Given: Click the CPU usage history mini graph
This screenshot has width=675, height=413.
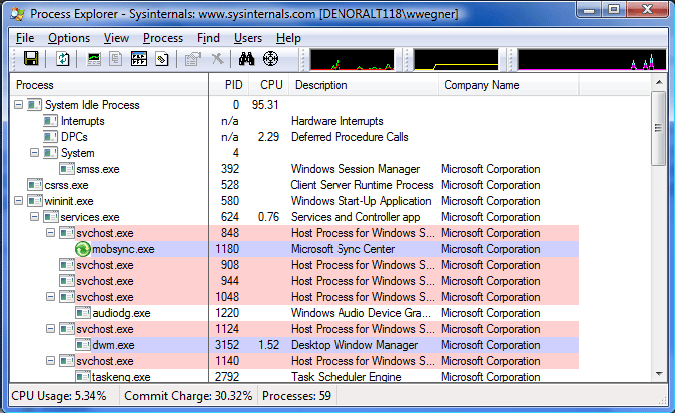Looking at the screenshot, I should pyautogui.click(x=352, y=59).
